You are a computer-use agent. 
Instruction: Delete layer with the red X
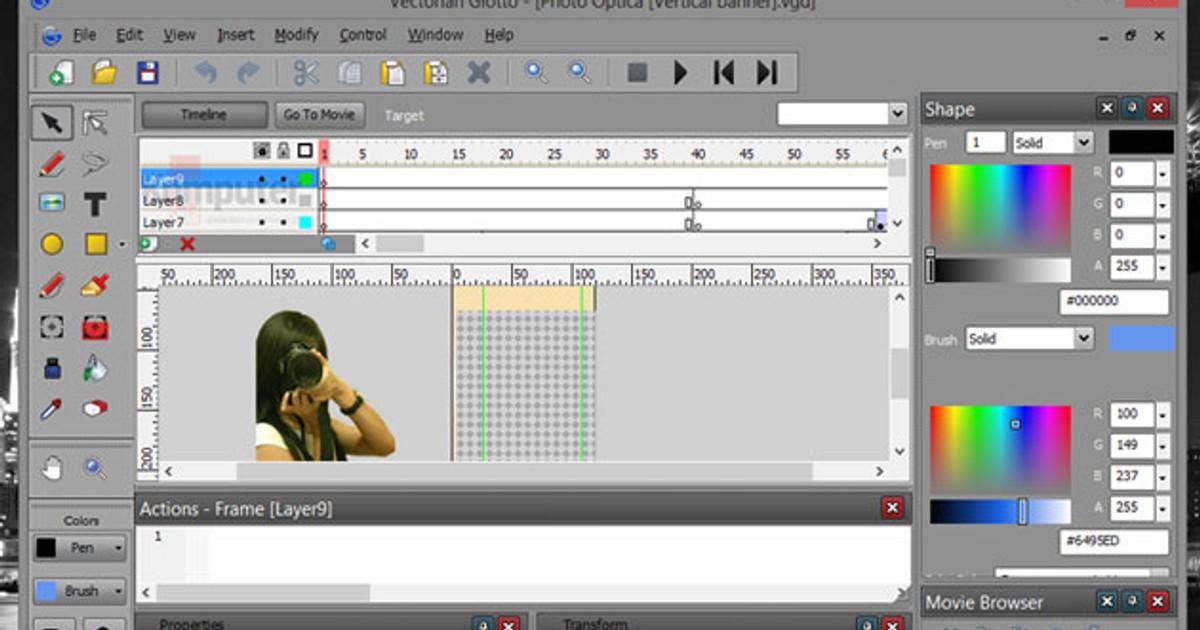[187, 243]
